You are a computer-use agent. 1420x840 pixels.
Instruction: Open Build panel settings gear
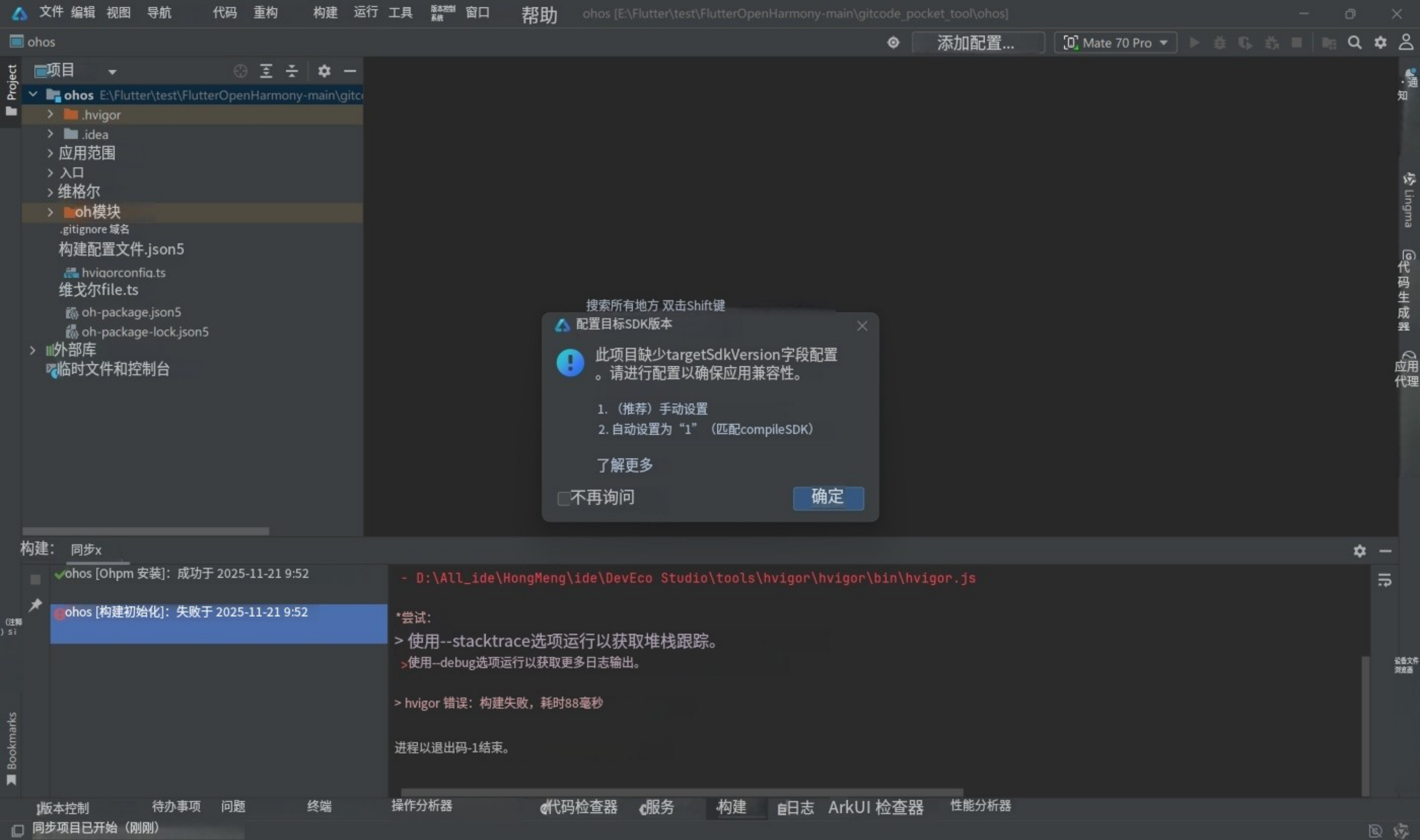[1360, 550]
